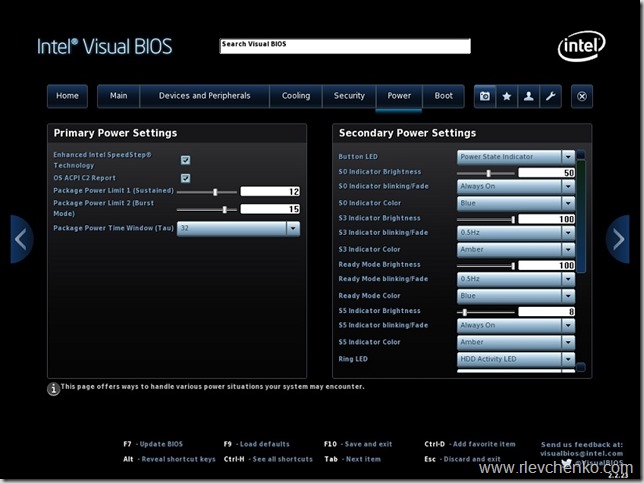
Task: Switch to the Cooling tab
Action: [296, 96]
